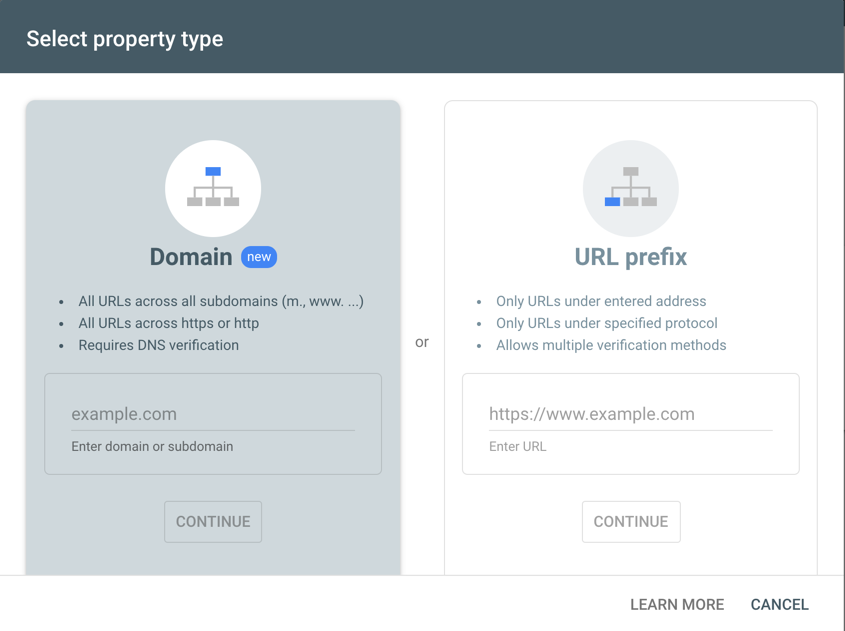Click the blue node in the Domain diagram
The width and height of the screenshot is (845, 631).
point(213,172)
